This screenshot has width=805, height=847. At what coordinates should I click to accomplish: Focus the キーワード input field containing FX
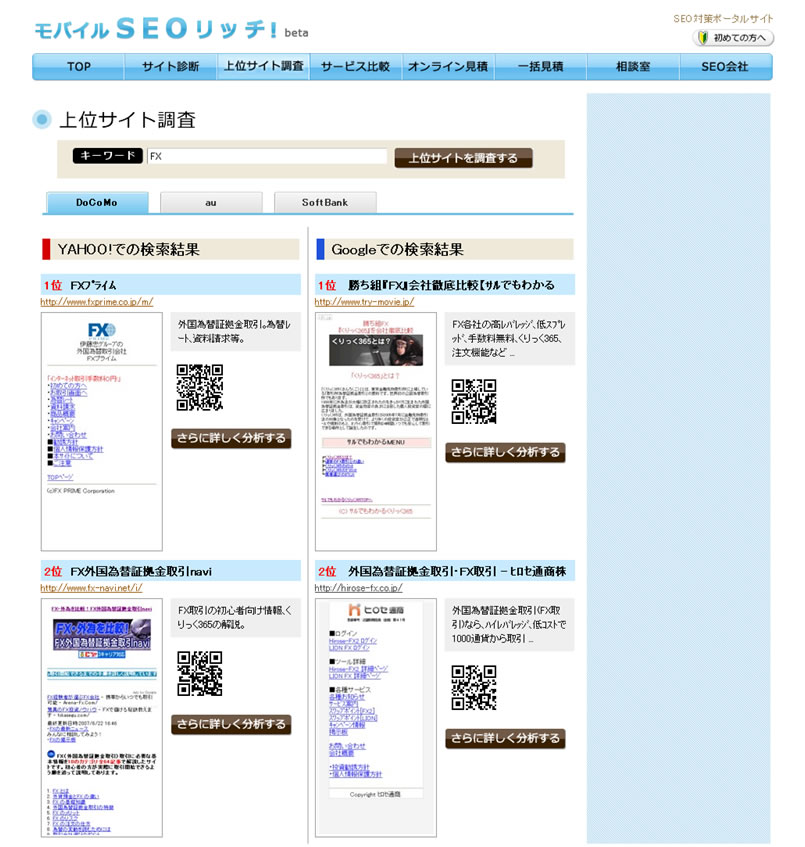tap(267, 156)
